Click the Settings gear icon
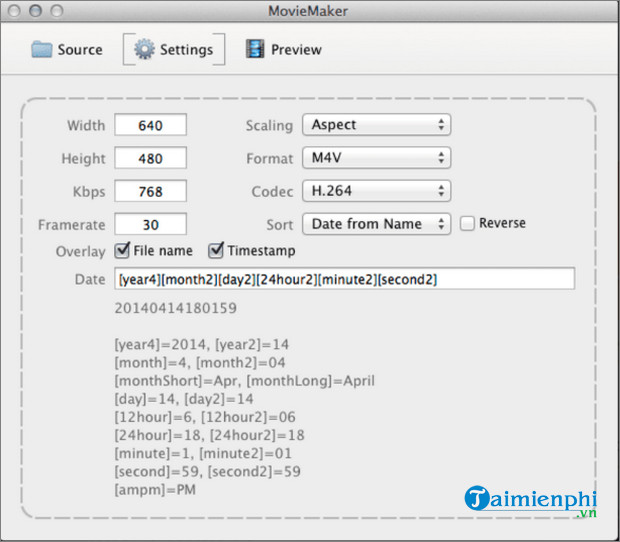Viewport: 620px width, 542px height. 145,49
